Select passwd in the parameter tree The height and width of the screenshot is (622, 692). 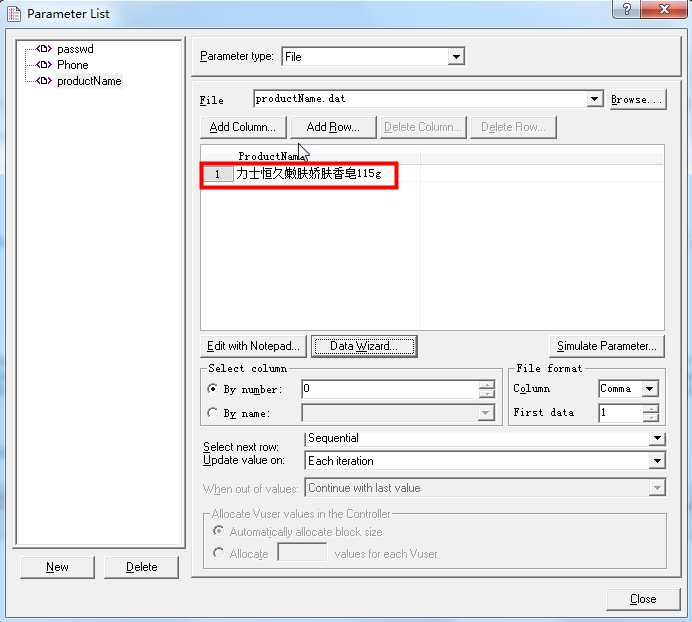click(75, 49)
